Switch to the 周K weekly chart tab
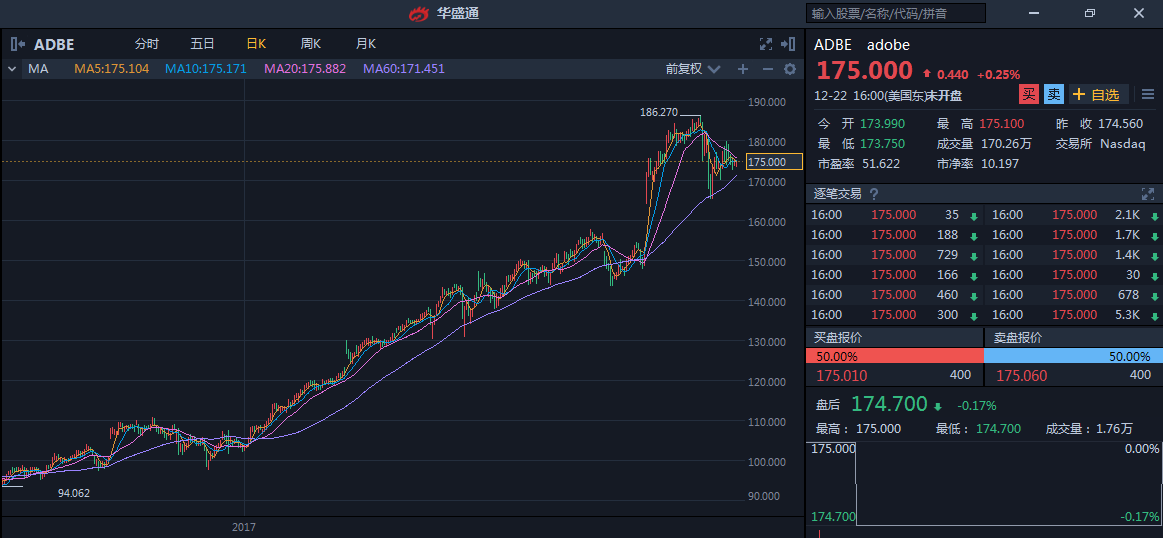The width and height of the screenshot is (1163, 538). pyautogui.click(x=310, y=44)
